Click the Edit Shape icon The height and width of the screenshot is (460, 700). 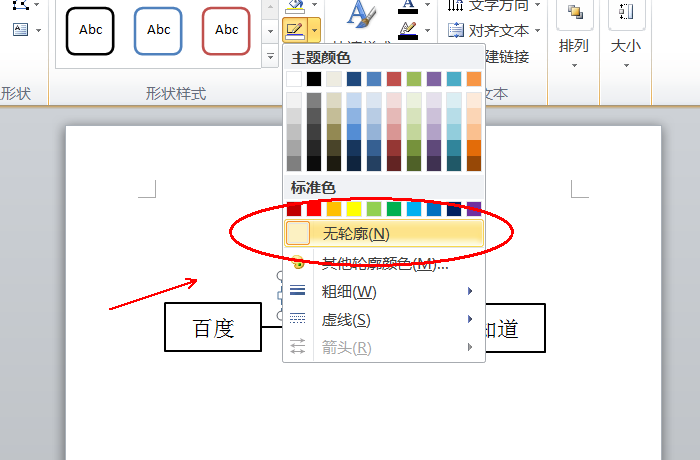coord(21,4)
